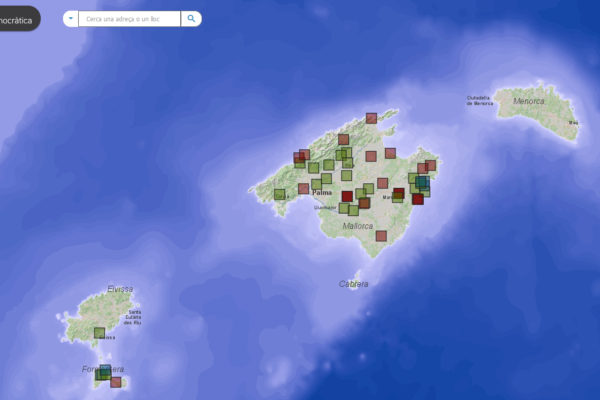Click the dark button ending in 'nocràtica'
Screen dimensions: 600x400
(18, 19)
